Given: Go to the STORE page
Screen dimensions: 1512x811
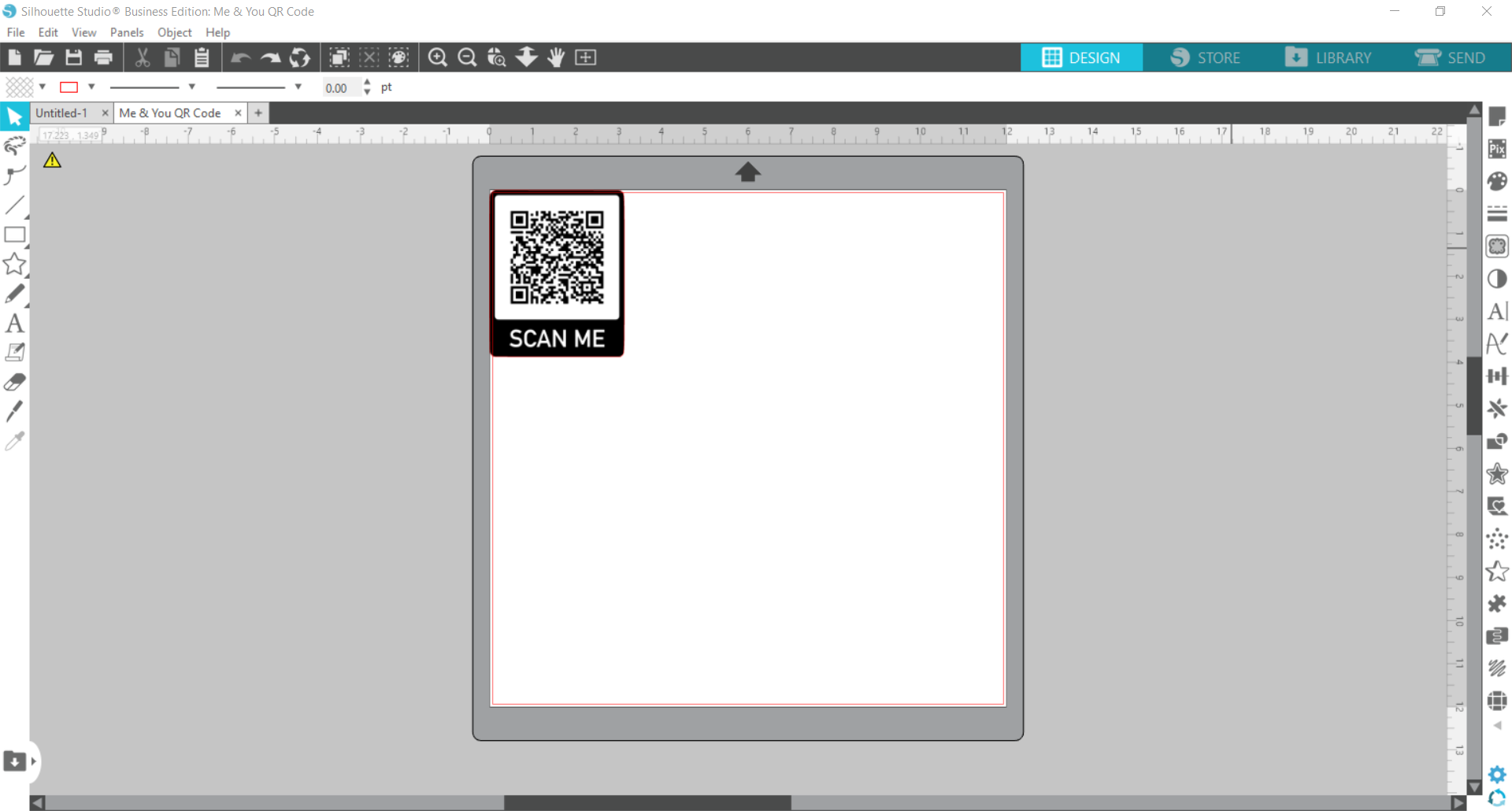Looking at the screenshot, I should click(1207, 57).
